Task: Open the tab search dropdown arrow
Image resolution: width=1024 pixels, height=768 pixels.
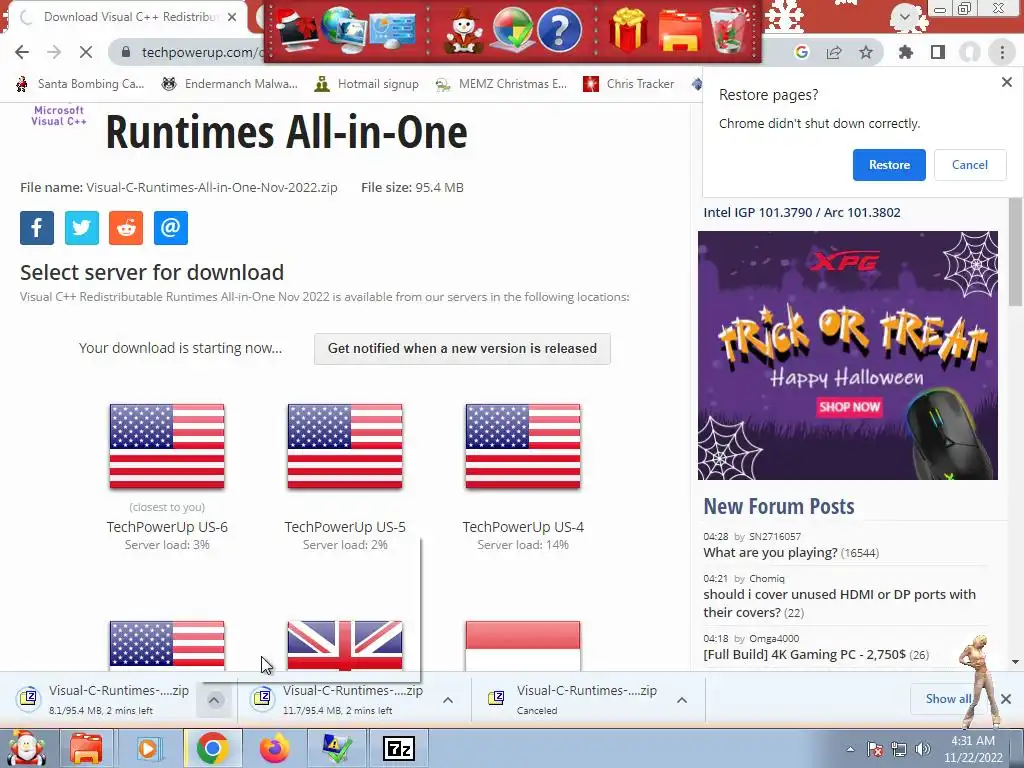Action: tap(905, 16)
